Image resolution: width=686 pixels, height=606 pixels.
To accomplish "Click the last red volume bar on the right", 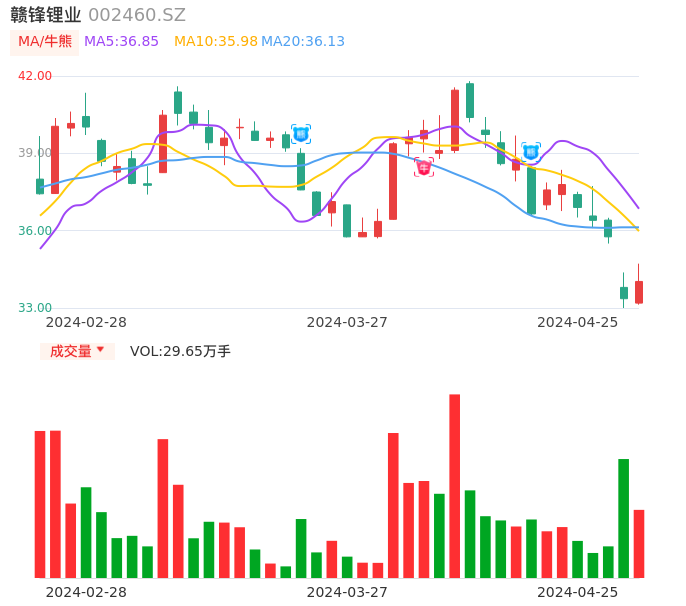I will tap(639, 544).
